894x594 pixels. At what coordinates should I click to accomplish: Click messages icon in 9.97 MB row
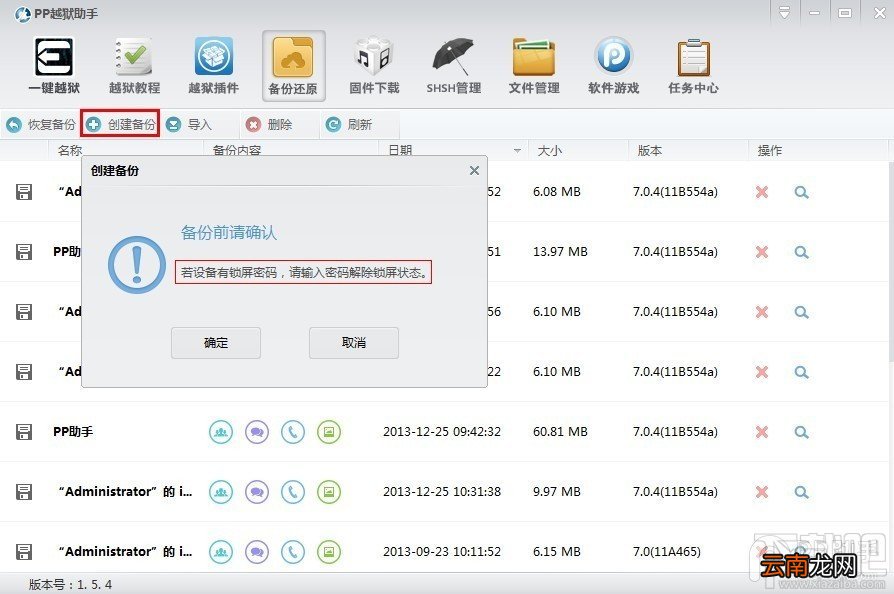(x=257, y=492)
